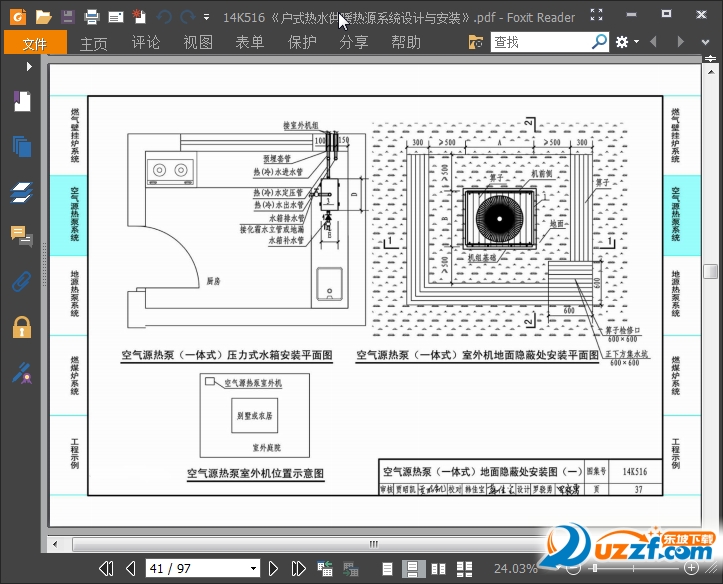Viewport: 723px width, 584px height.
Task: Go to the next view icon
Action: click(x=351, y=569)
